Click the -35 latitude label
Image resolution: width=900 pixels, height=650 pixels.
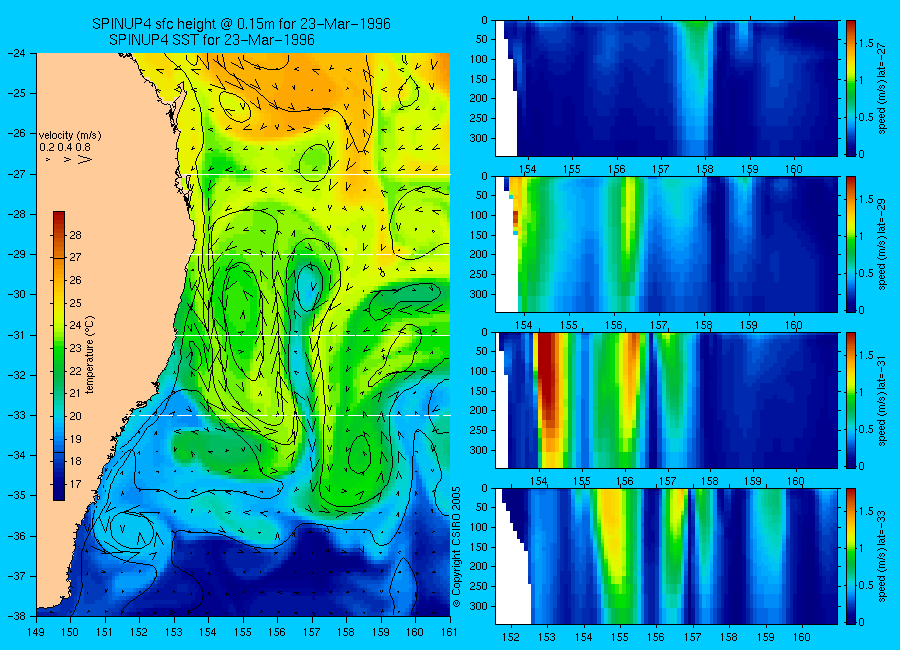click(x=17, y=495)
